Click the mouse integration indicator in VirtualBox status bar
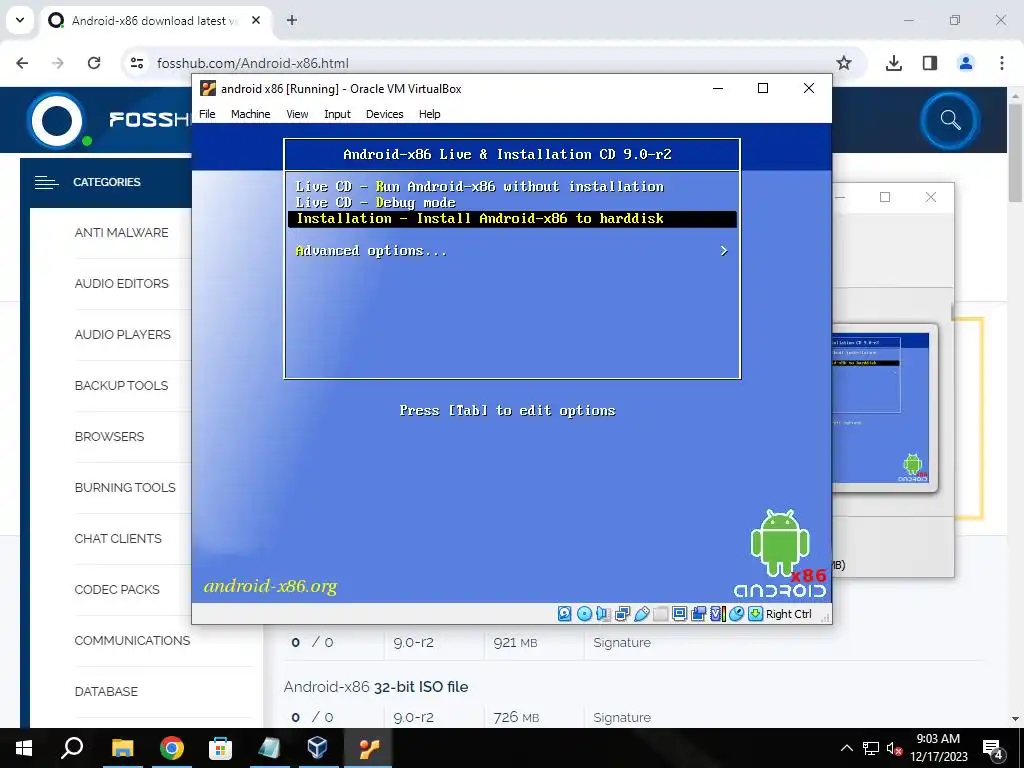 click(737, 614)
